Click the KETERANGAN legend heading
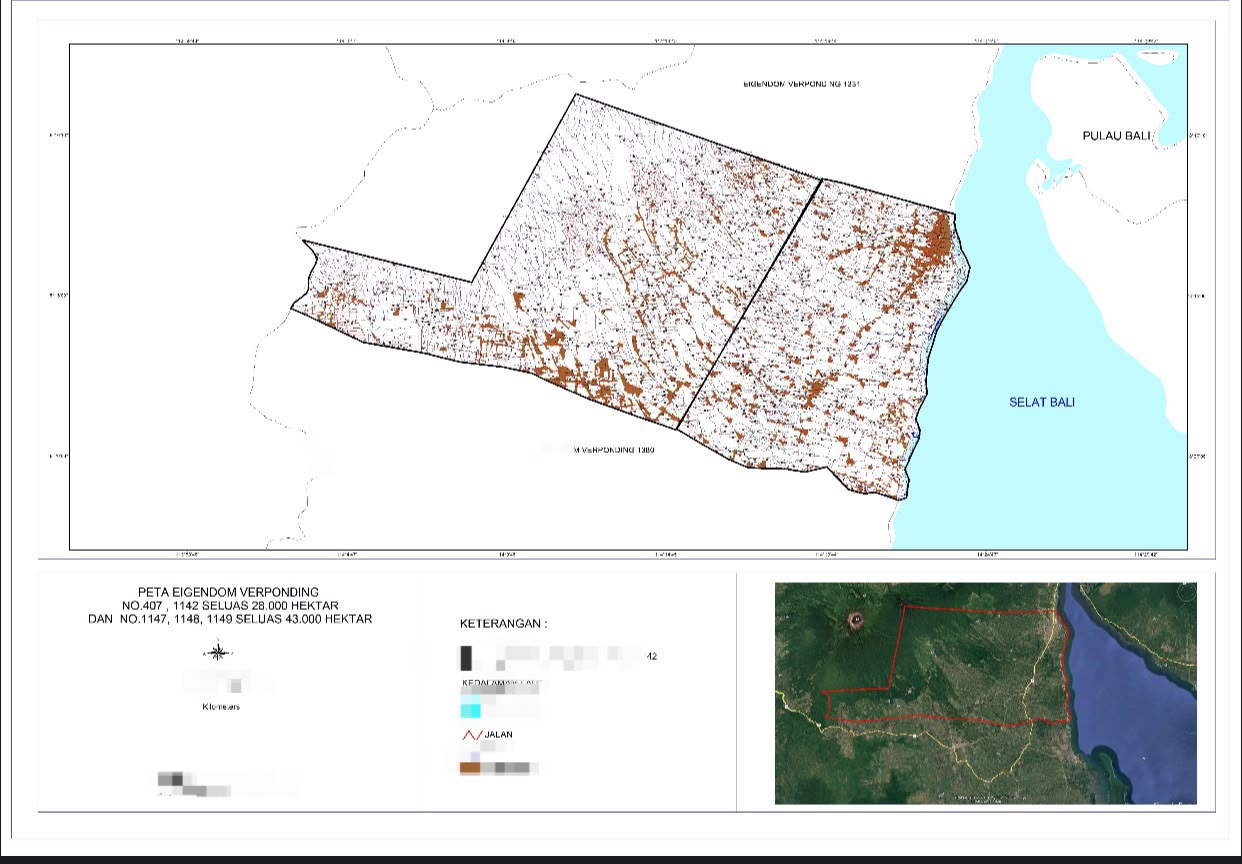The image size is (1242, 864). [x=504, y=624]
